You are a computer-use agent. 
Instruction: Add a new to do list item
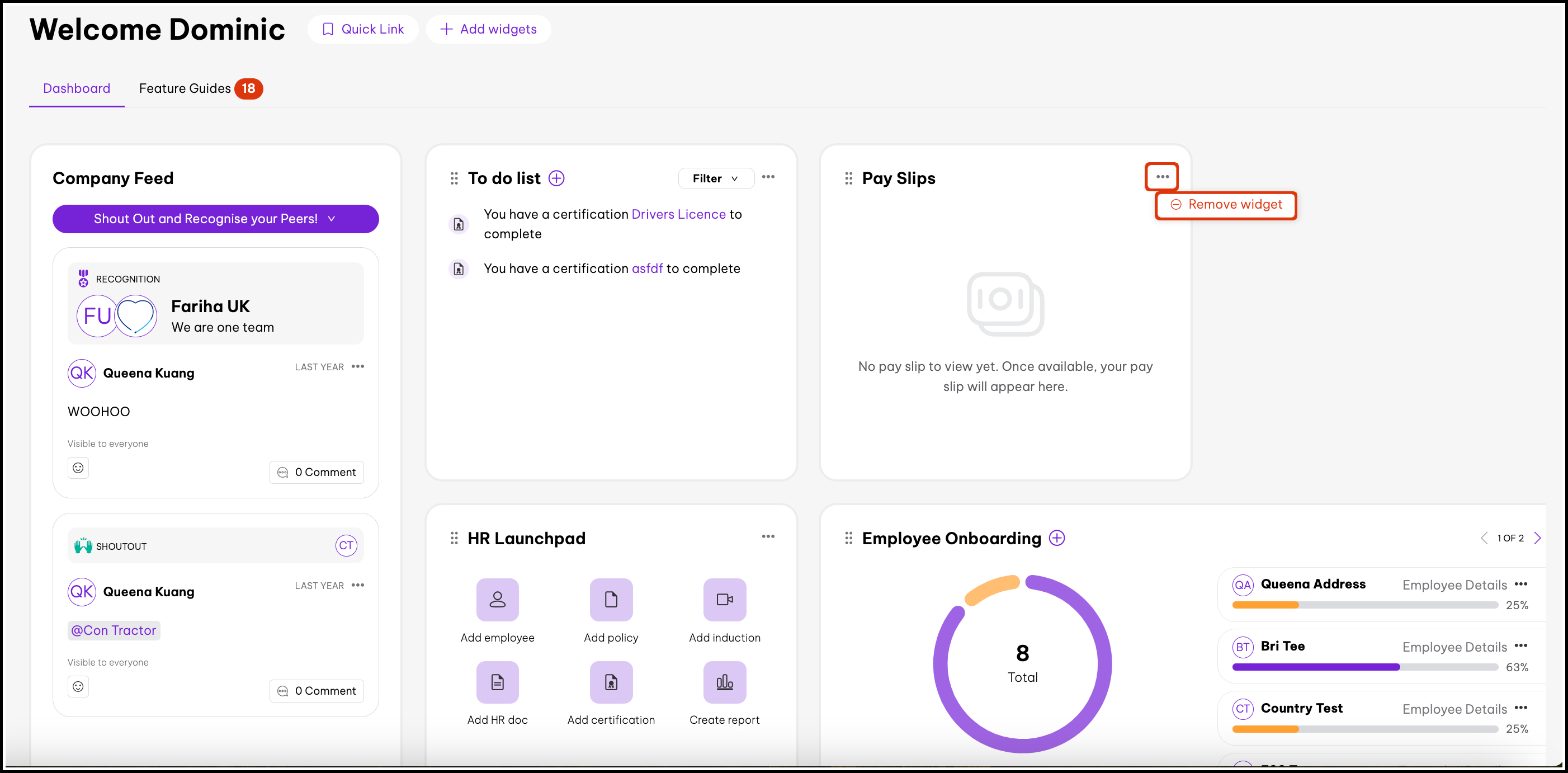click(556, 178)
